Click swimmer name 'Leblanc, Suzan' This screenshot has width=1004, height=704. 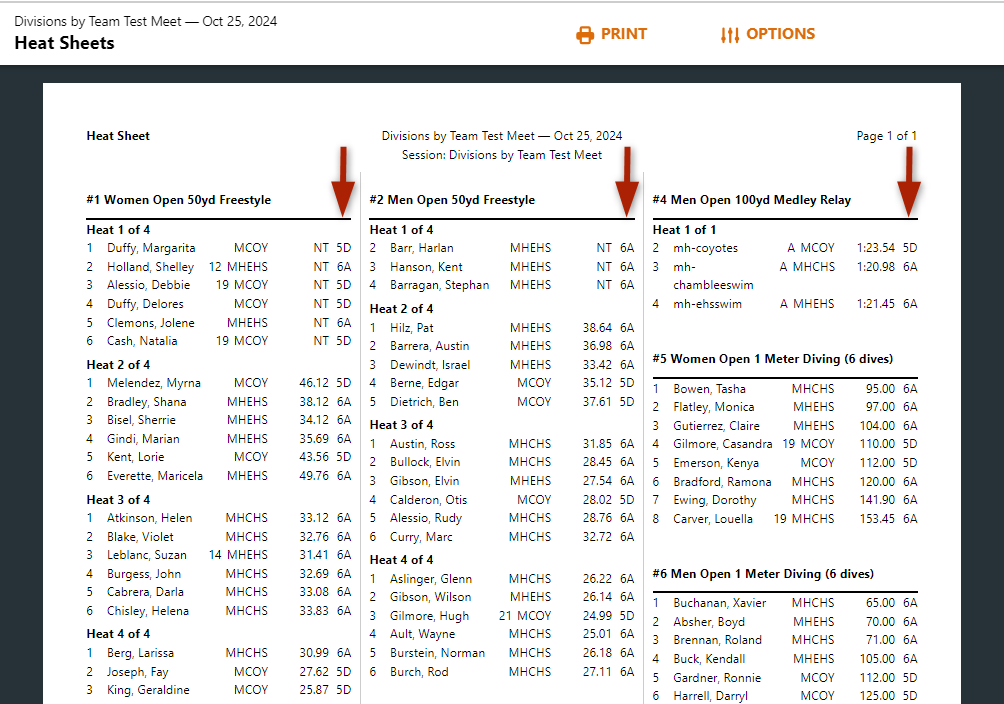point(147,555)
